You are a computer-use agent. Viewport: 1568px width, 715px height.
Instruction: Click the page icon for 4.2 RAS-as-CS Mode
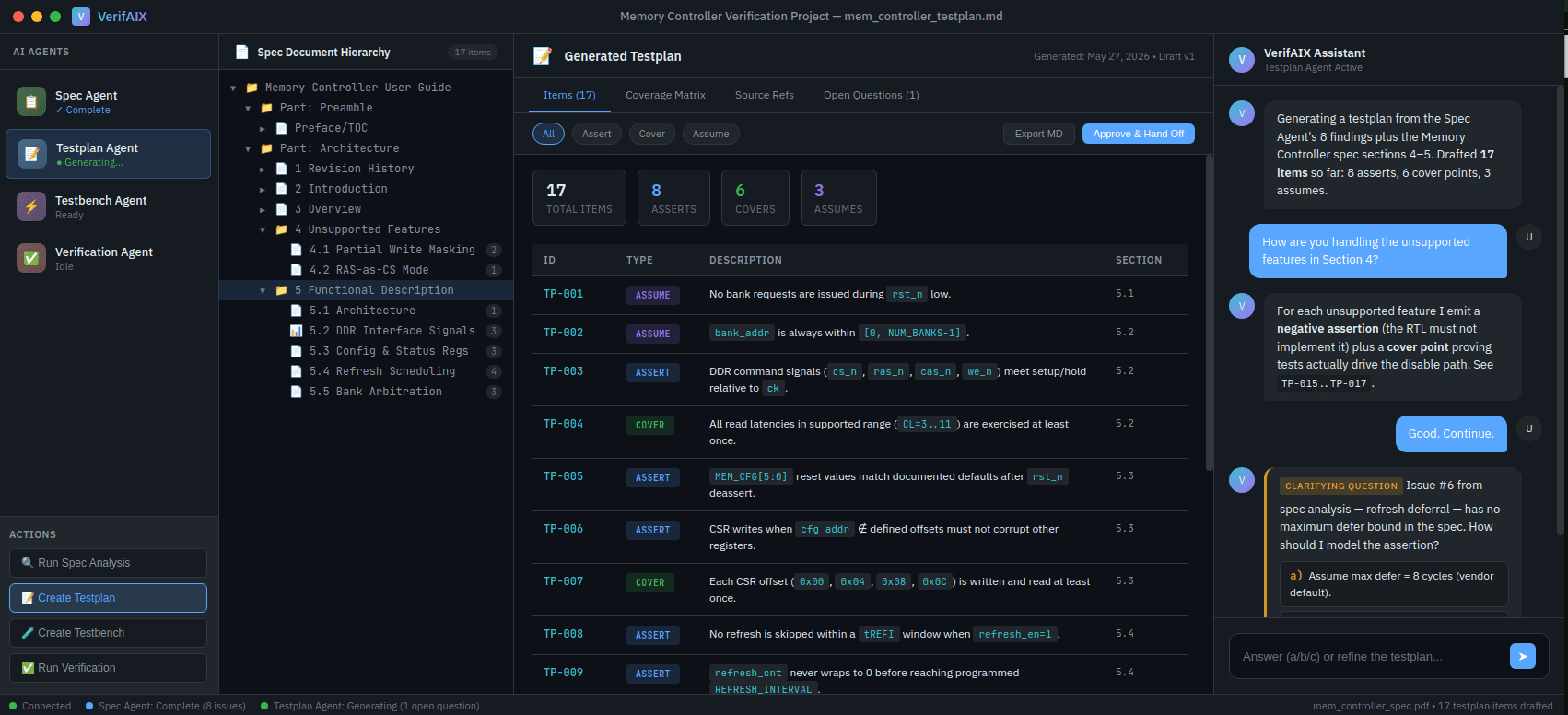coord(296,270)
